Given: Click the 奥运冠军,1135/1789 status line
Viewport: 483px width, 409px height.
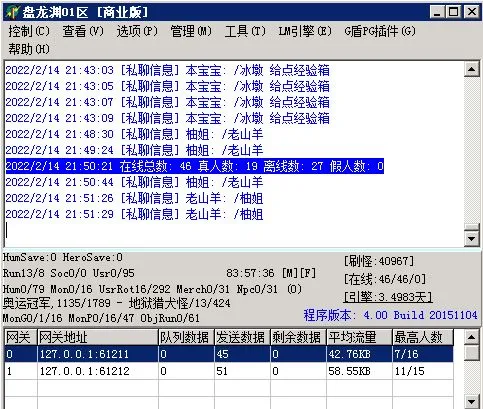Looking at the screenshot, I should click(x=117, y=303).
